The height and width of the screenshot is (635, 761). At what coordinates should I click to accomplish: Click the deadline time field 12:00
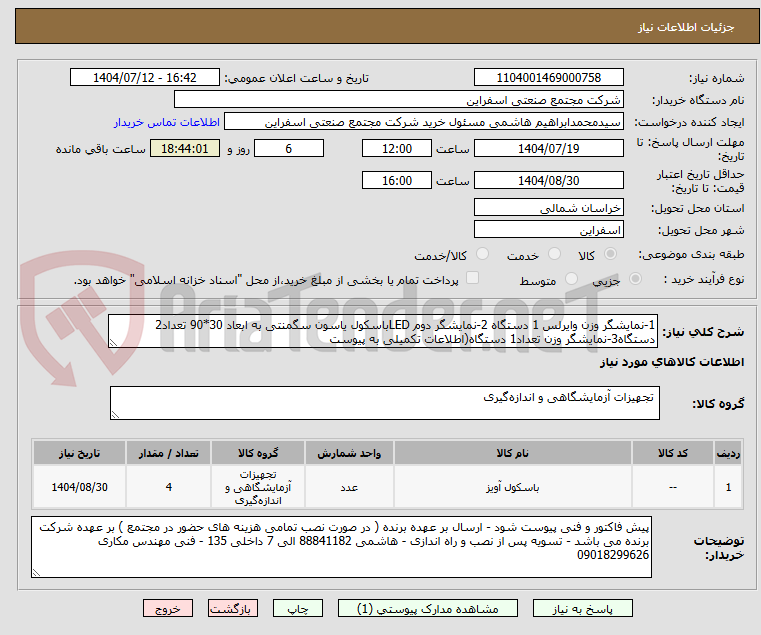(x=397, y=149)
